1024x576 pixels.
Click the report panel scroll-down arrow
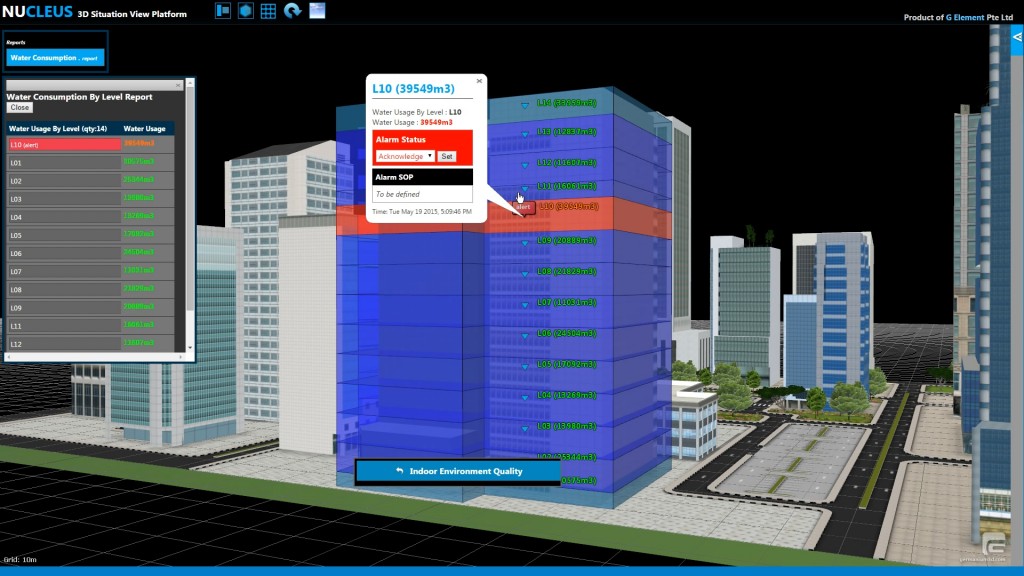[190, 348]
